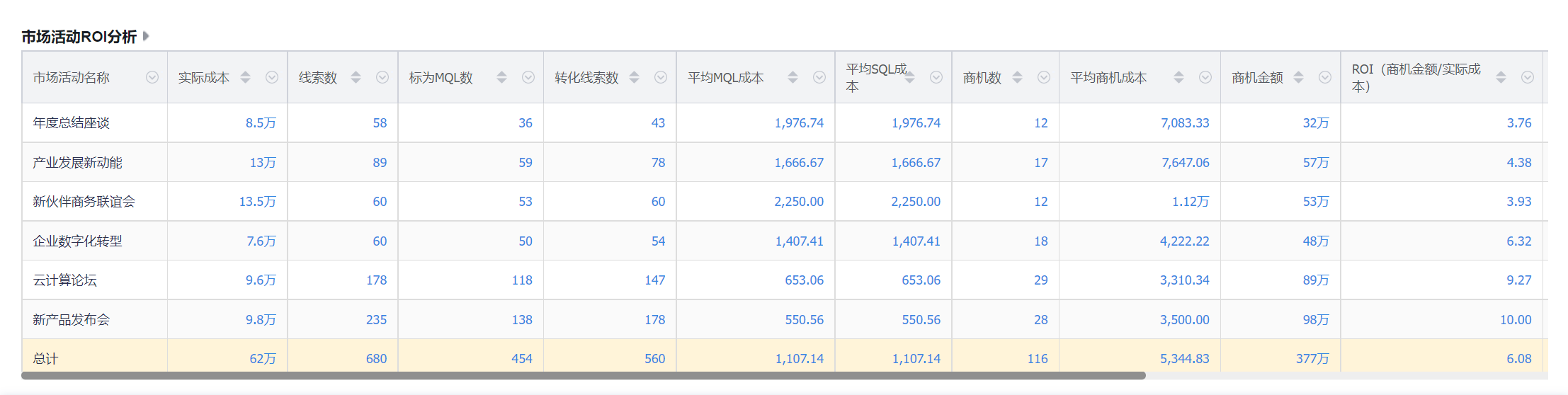Click total ROI value 6.08
Viewport: 1568px width, 395px height.
(x=1519, y=359)
